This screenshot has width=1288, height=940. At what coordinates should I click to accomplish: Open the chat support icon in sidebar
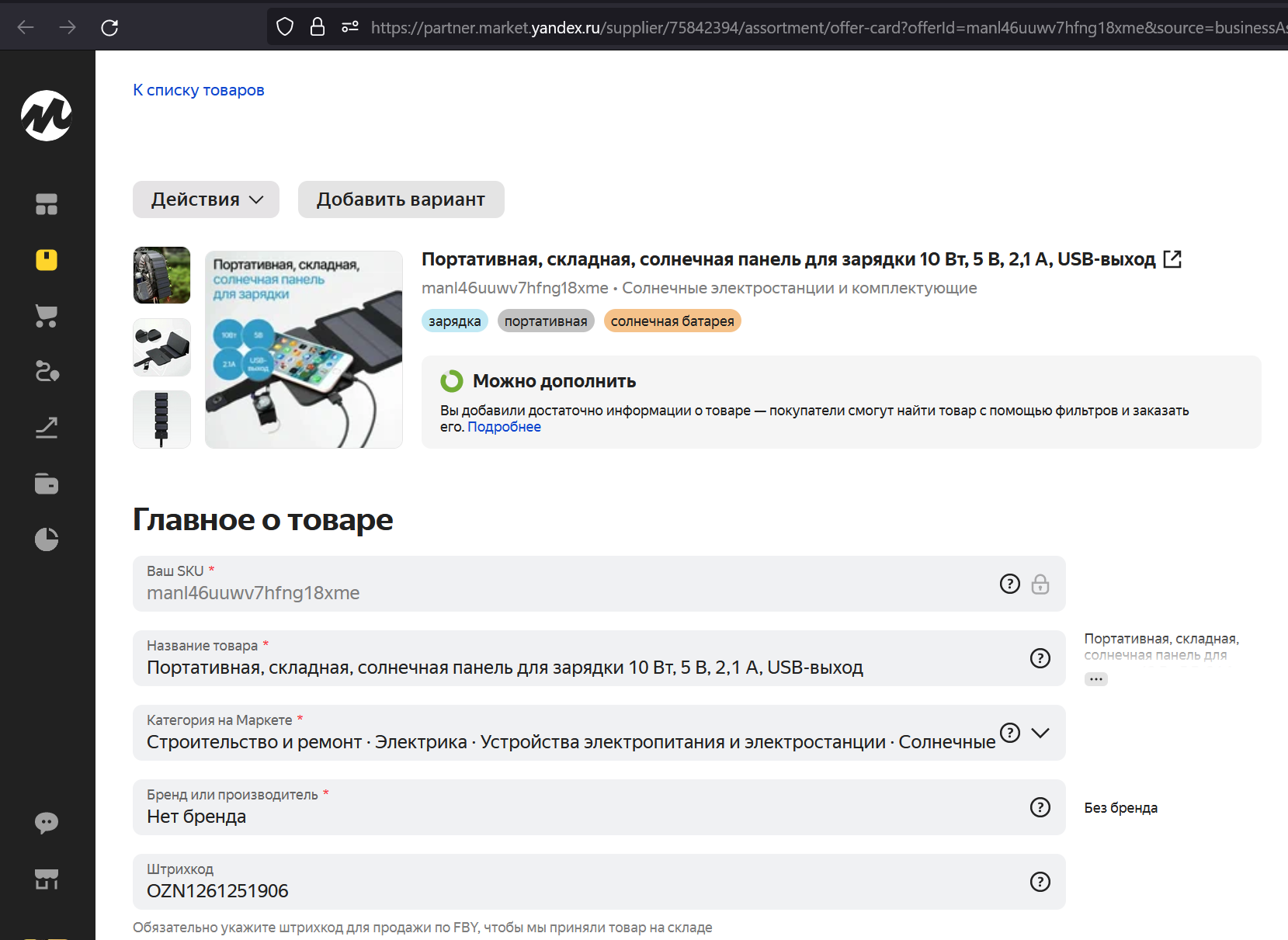pyautogui.click(x=47, y=822)
